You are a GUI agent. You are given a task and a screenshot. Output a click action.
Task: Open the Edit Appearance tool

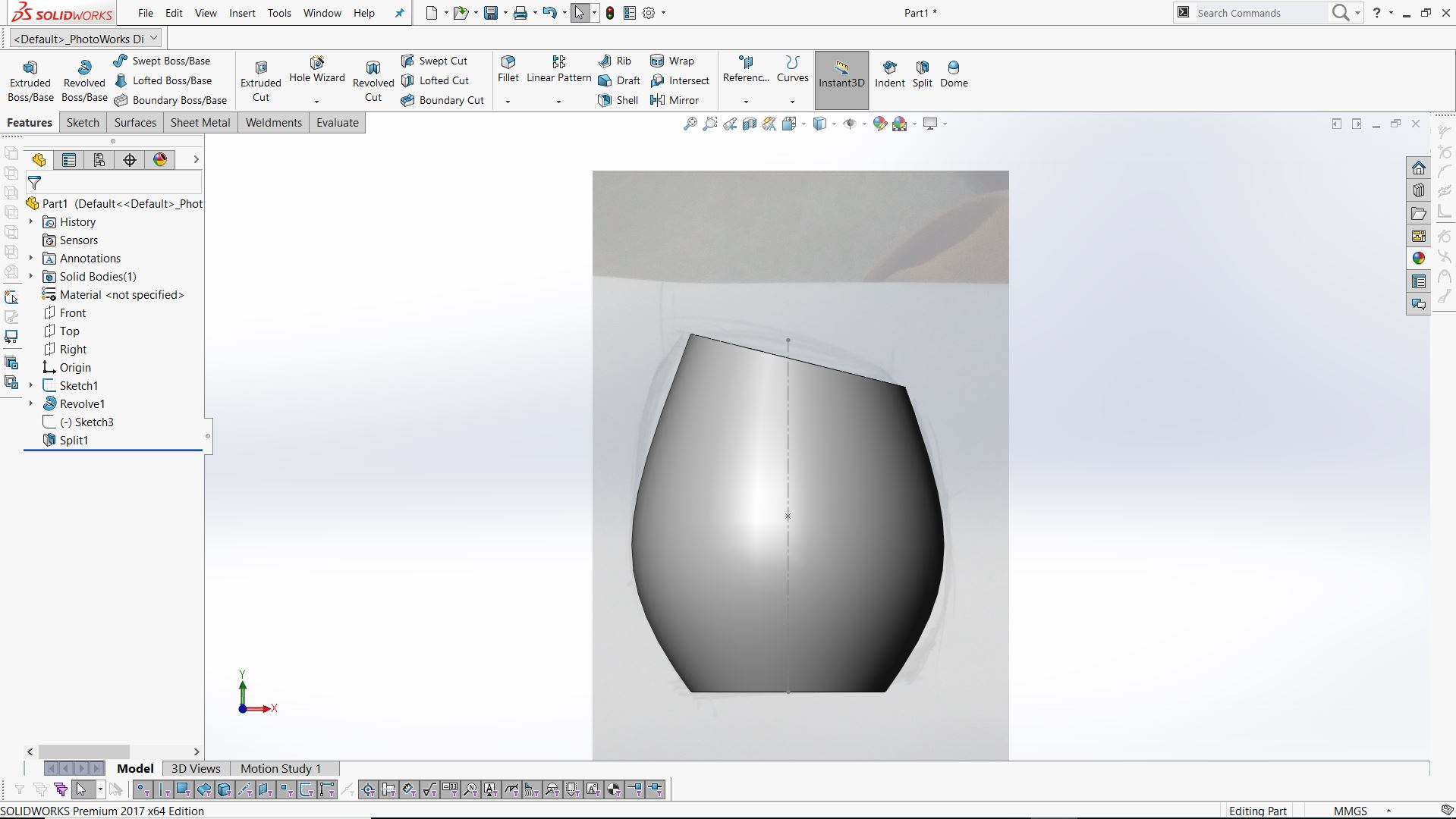pyautogui.click(x=880, y=124)
